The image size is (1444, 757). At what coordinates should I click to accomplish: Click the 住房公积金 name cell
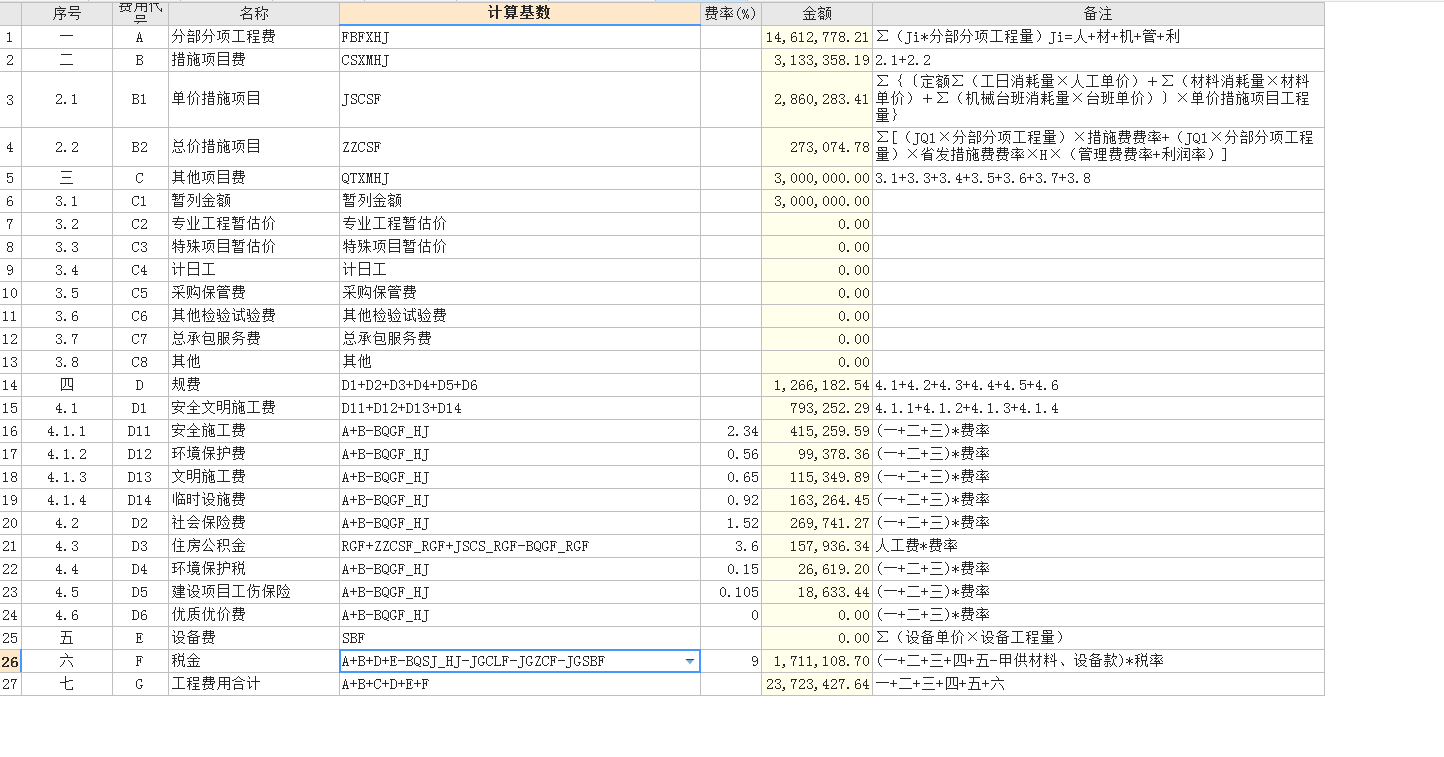(254, 546)
